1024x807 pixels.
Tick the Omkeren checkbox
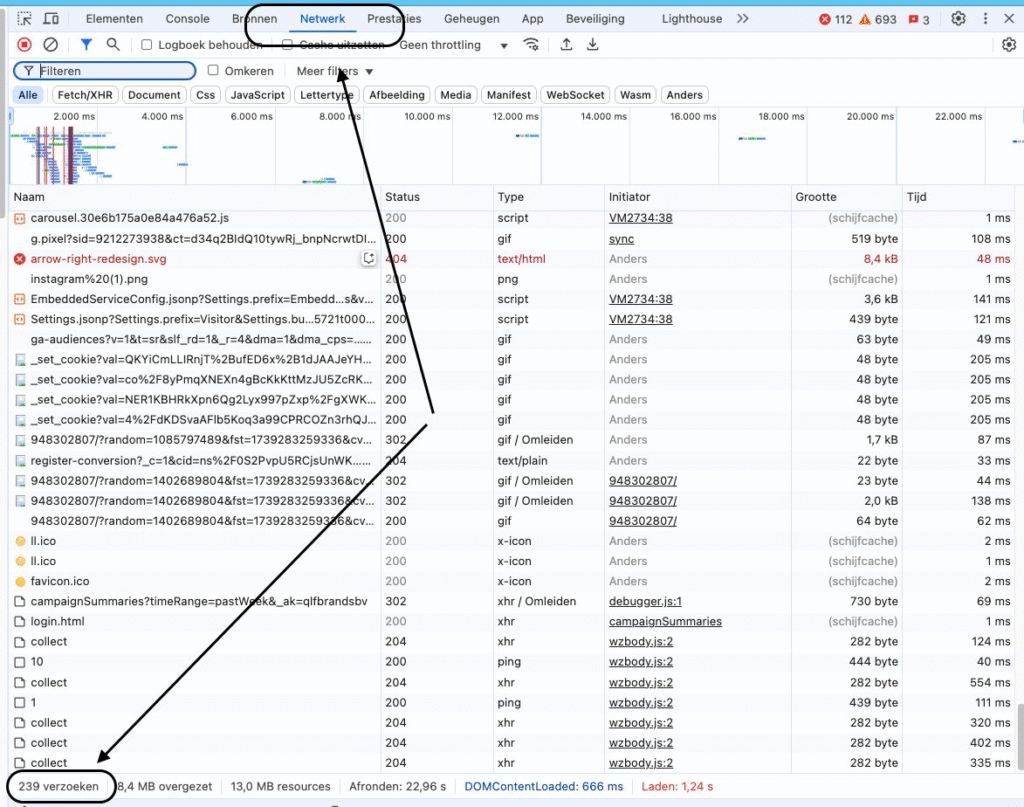pyautogui.click(x=213, y=71)
